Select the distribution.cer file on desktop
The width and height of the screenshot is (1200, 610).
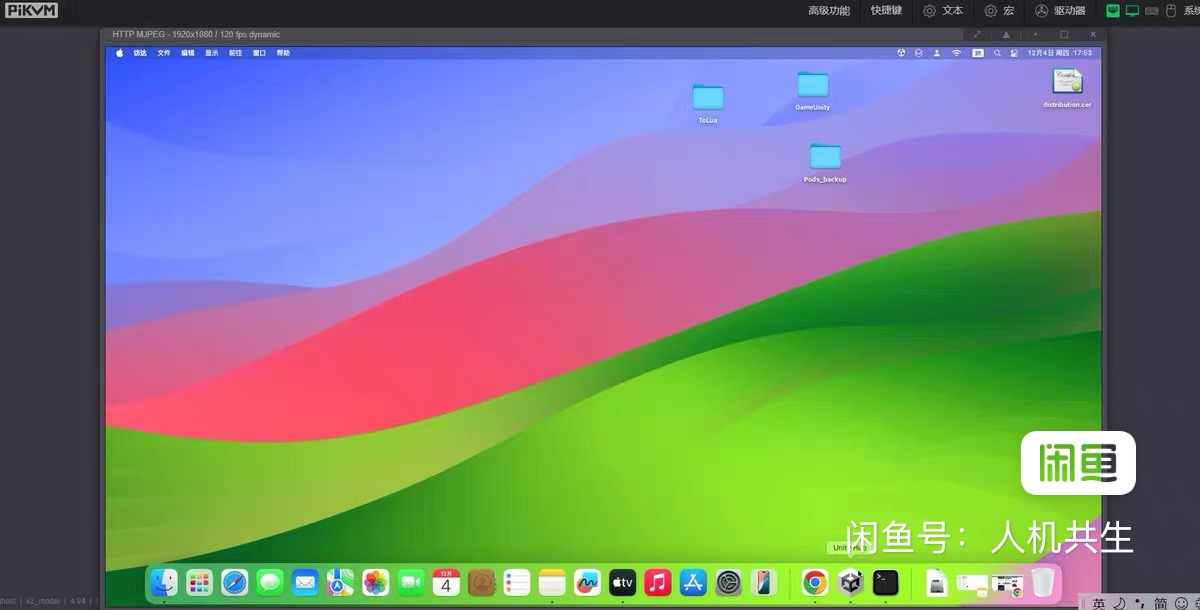tap(1067, 83)
